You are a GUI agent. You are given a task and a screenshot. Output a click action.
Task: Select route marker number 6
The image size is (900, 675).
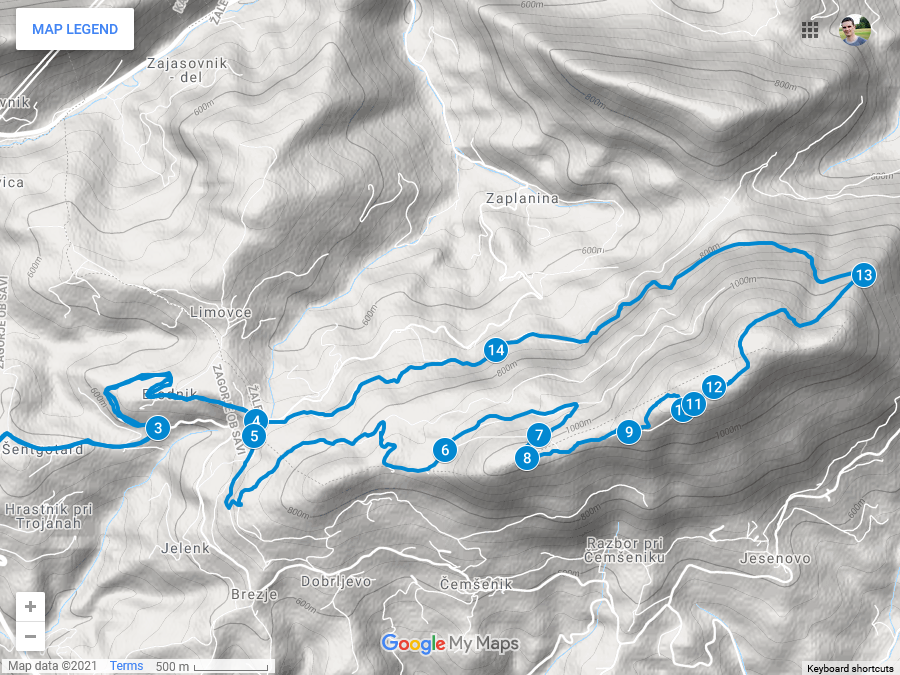coord(445,449)
